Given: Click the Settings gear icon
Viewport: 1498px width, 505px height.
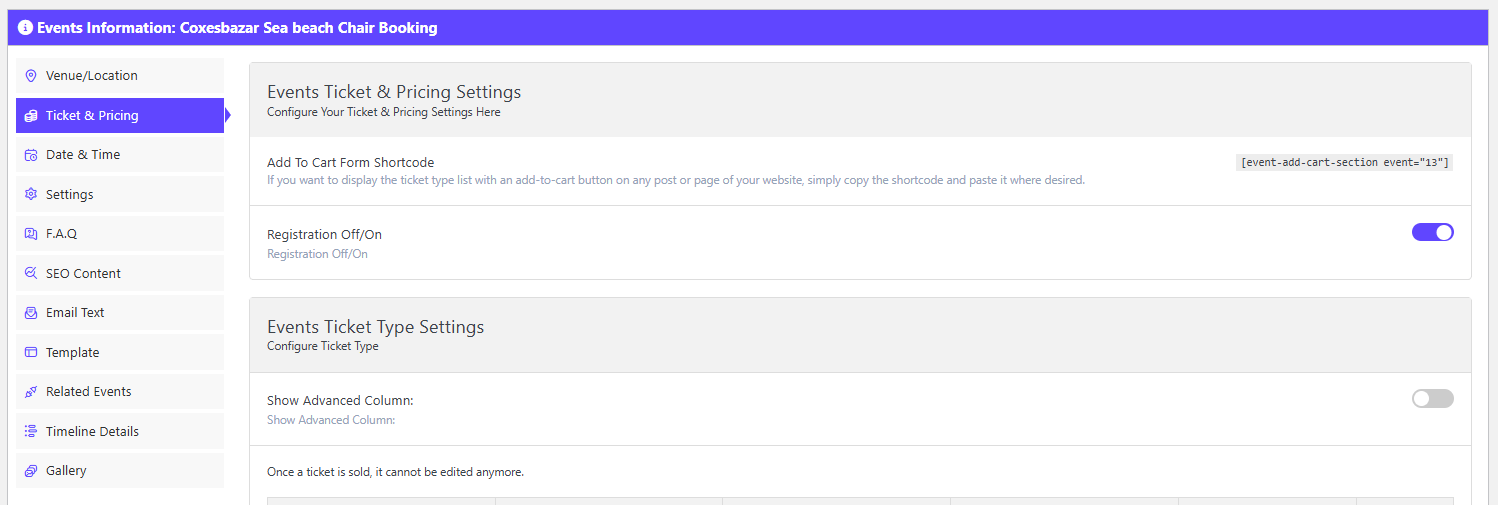Looking at the screenshot, I should 31,194.
